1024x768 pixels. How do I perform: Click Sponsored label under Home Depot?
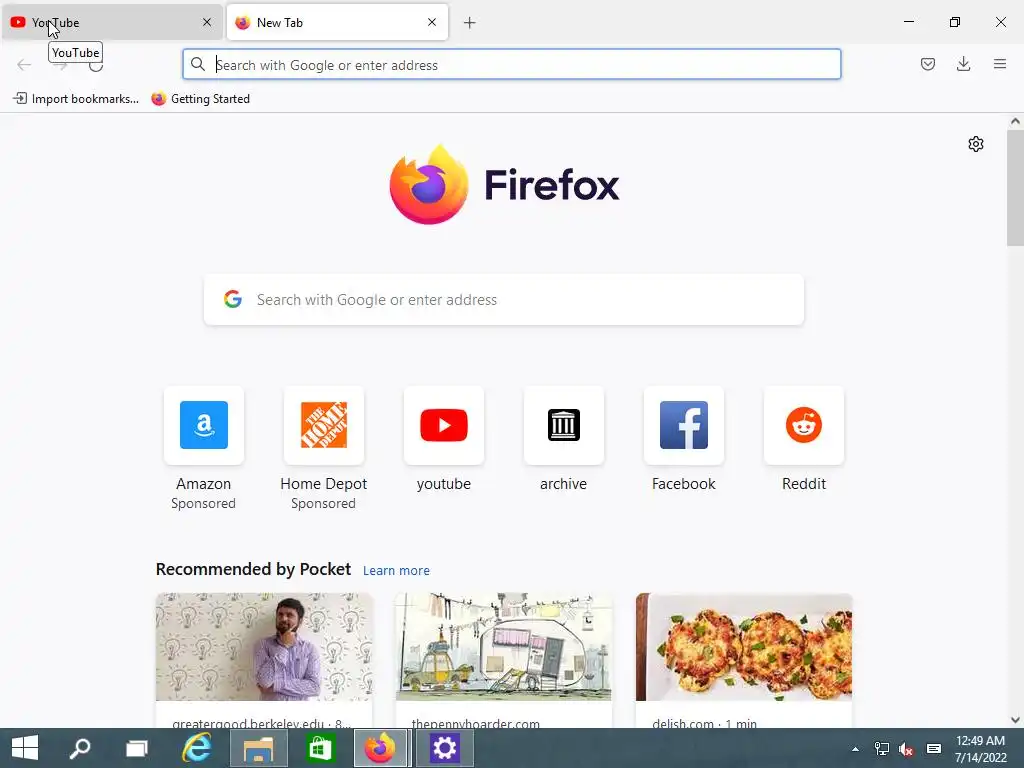(x=323, y=504)
